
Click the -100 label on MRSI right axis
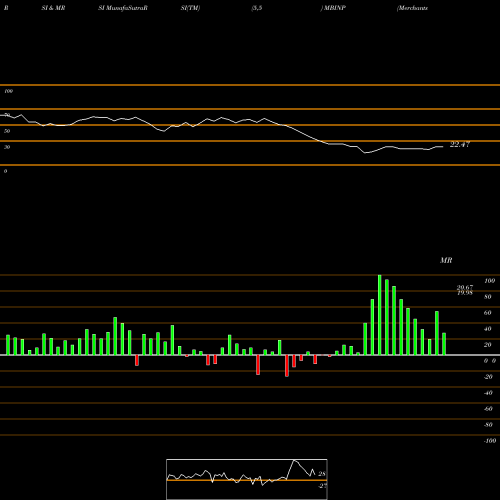[490, 441]
